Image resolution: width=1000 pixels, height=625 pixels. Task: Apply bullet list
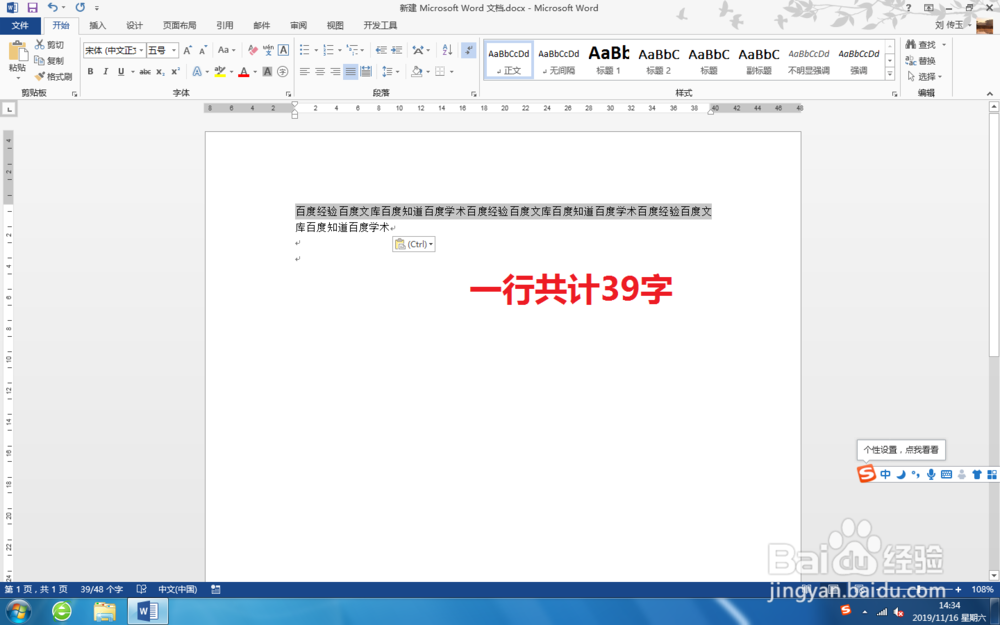pos(305,50)
